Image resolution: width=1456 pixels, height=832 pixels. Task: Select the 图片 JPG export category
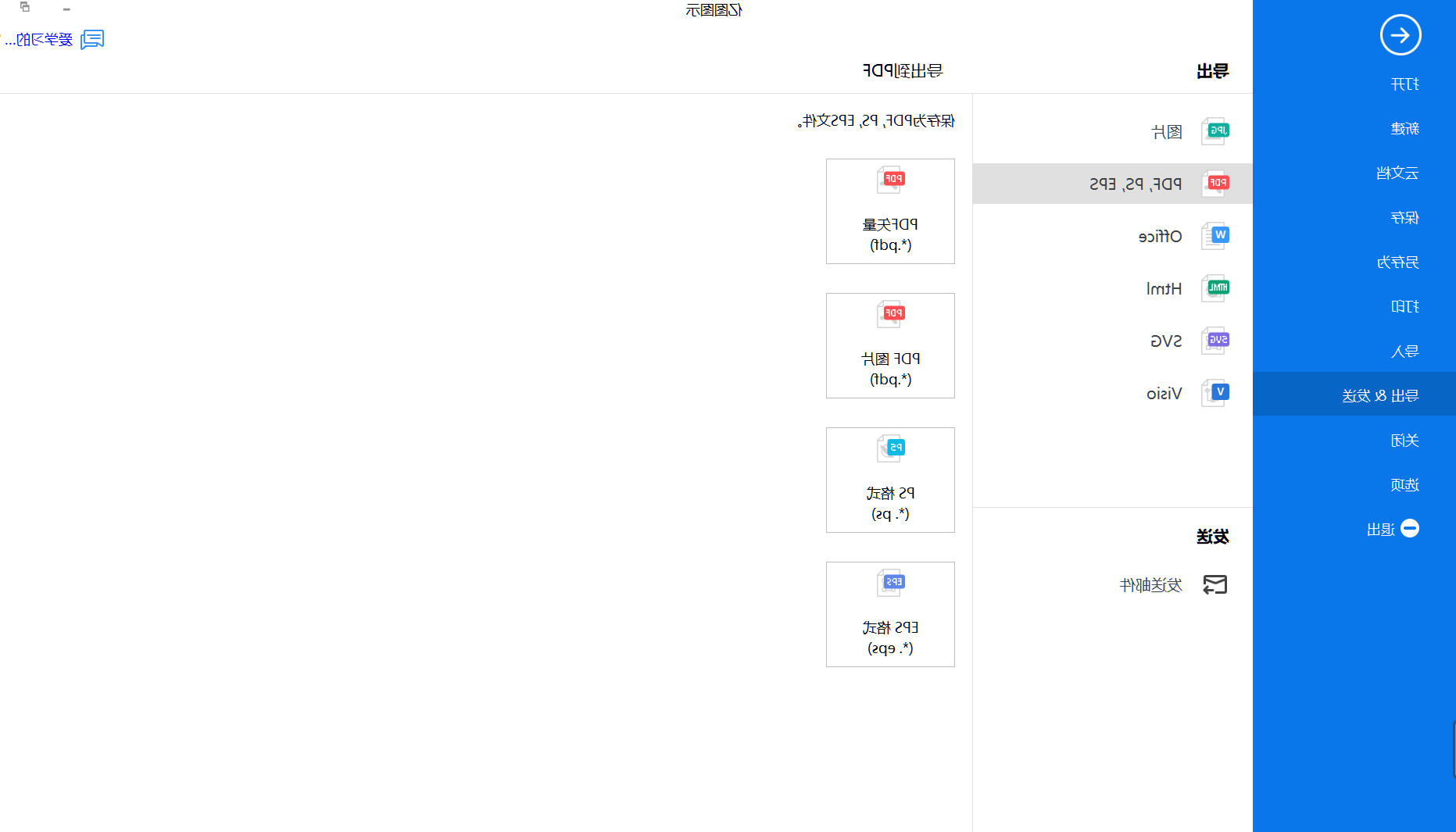(1112, 131)
